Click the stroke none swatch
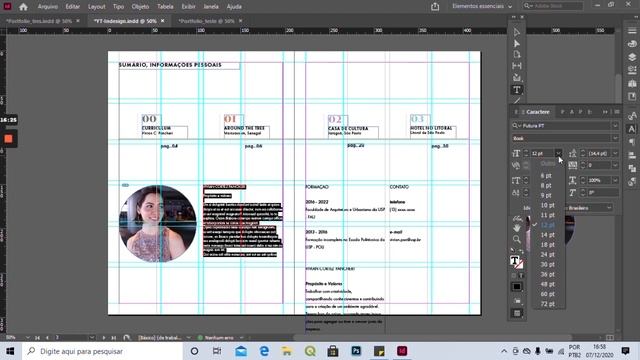The height and width of the screenshot is (360, 640). (x=520, y=265)
